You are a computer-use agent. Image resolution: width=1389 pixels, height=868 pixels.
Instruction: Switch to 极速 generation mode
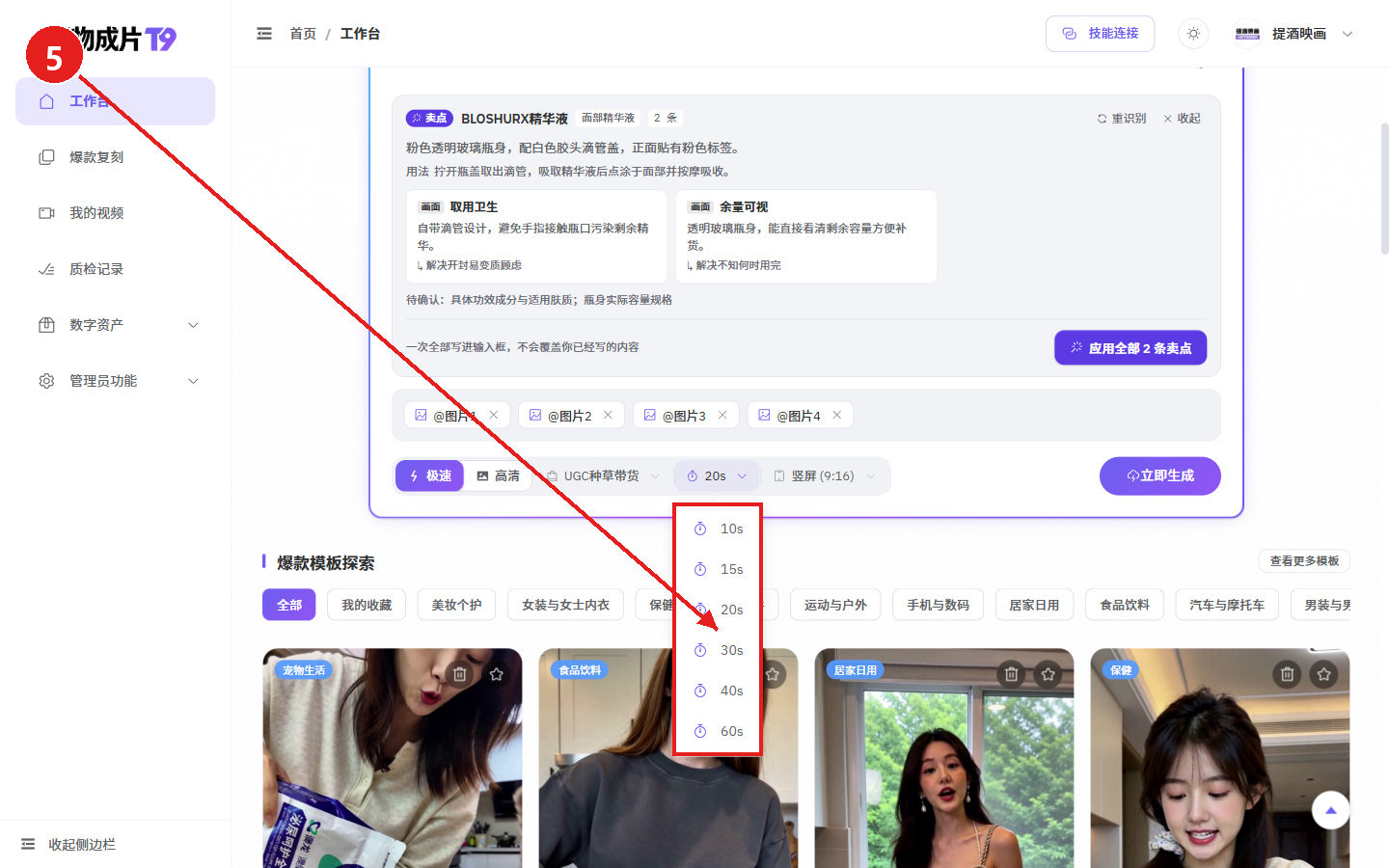430,476
